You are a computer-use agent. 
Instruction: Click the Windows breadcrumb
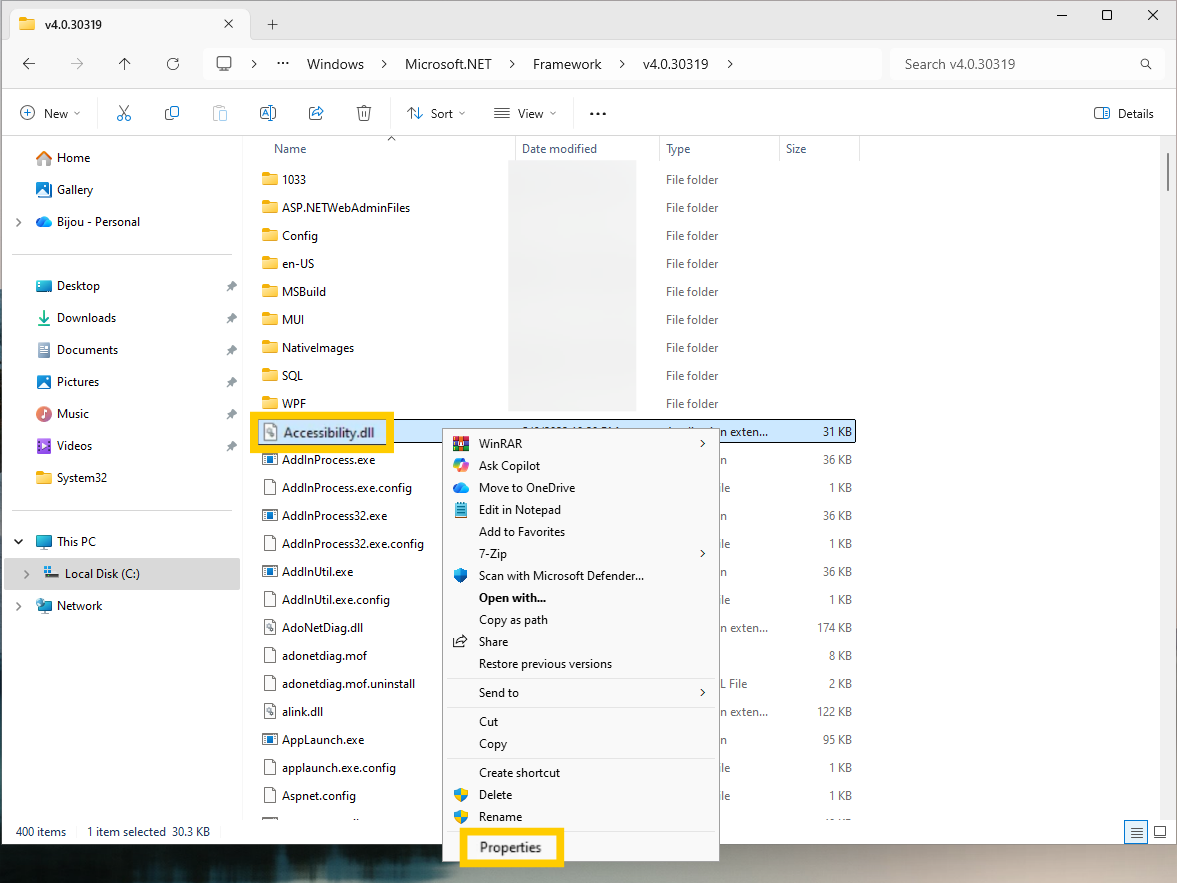(x=336, y=64)
